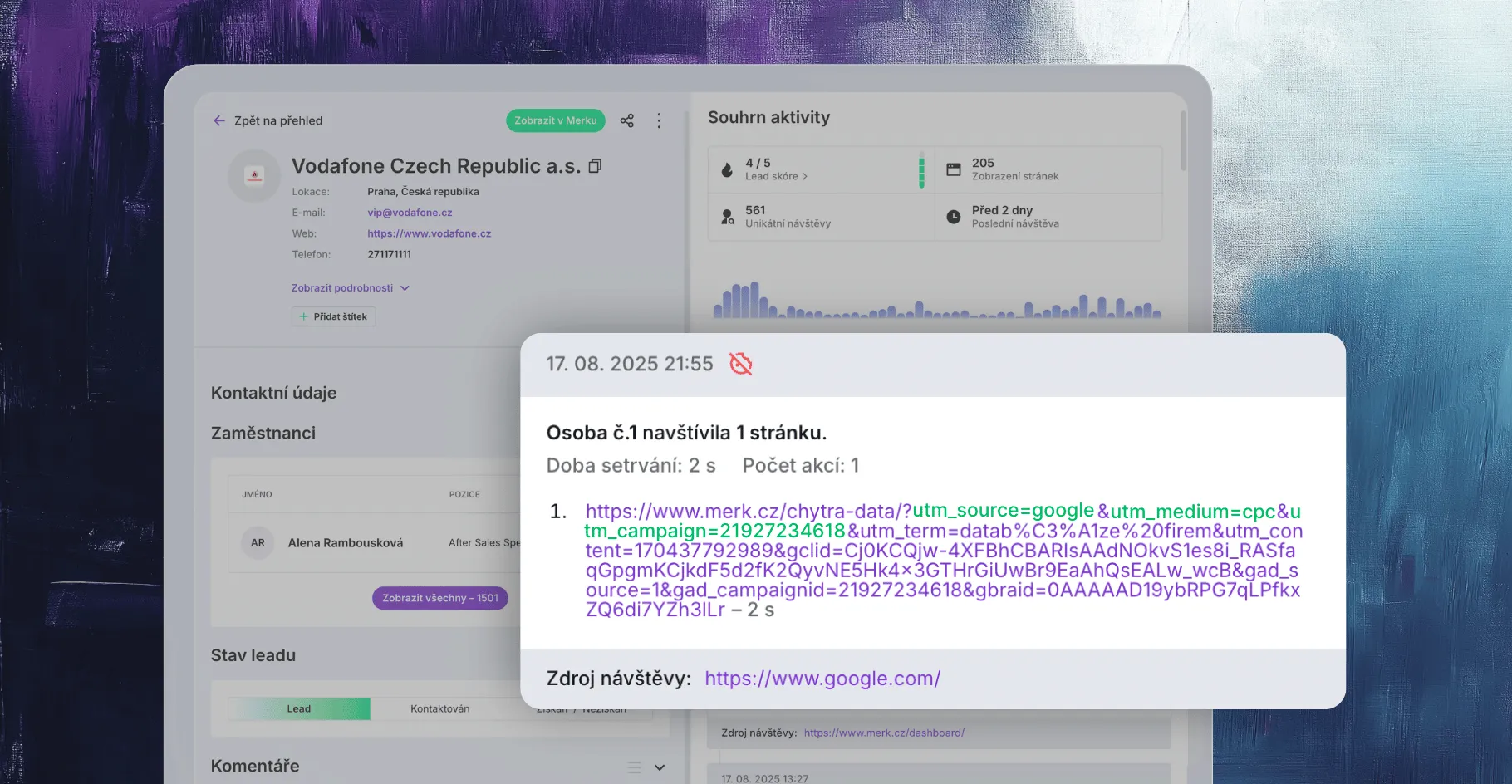Select phone number 271171111
The width and height of the screenshot is (1512, 784).
point(389,254)
